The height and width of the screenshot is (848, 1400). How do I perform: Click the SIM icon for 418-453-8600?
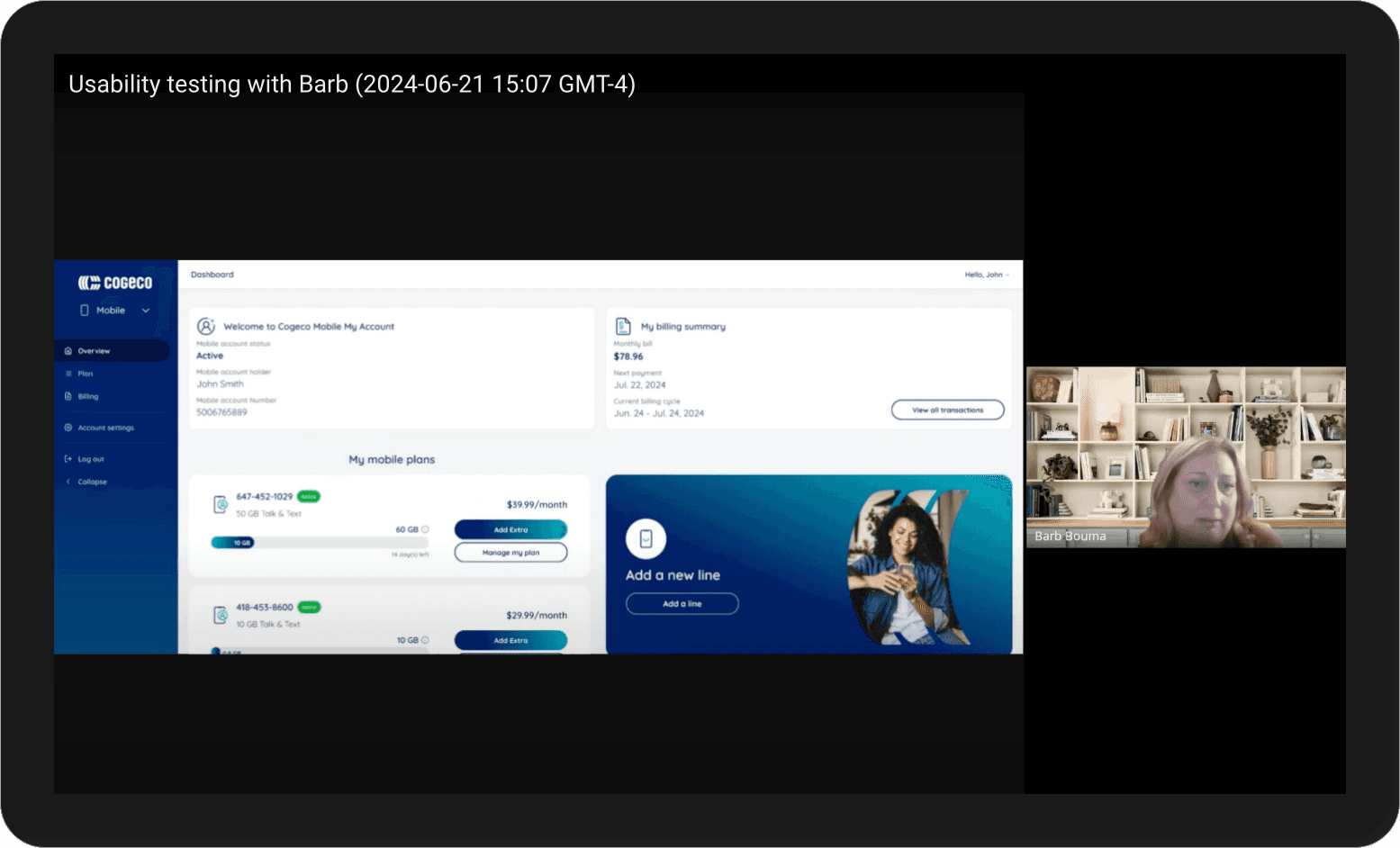click(x=220, y=615)
